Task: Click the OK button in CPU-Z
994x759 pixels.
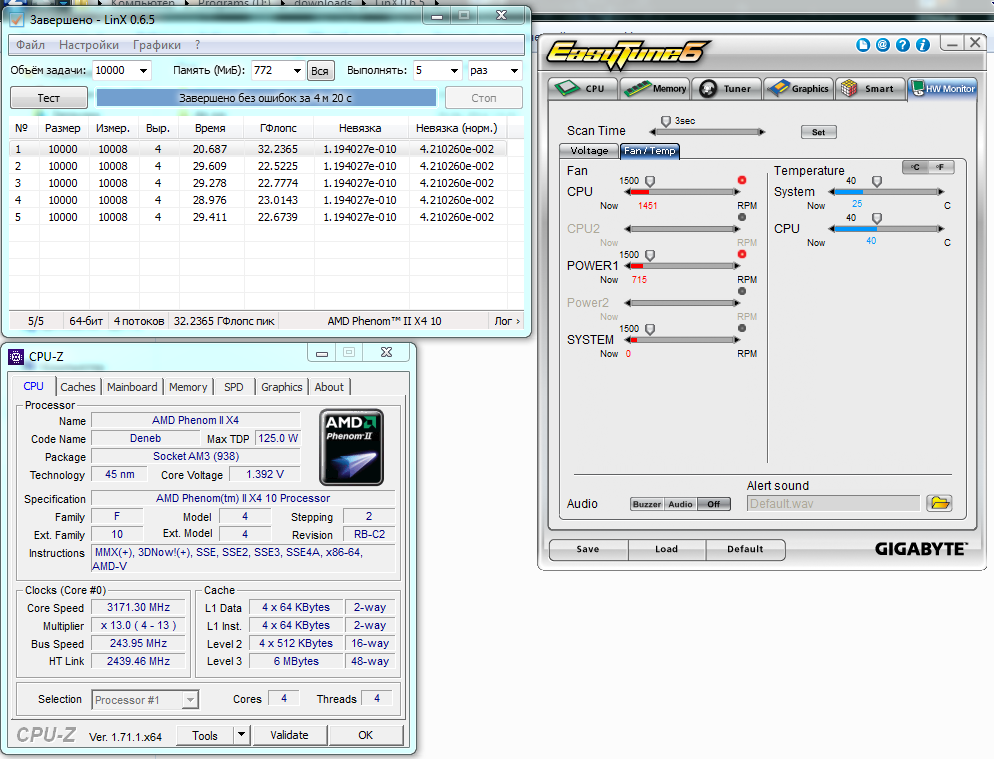Action: [x=366, y=736]
